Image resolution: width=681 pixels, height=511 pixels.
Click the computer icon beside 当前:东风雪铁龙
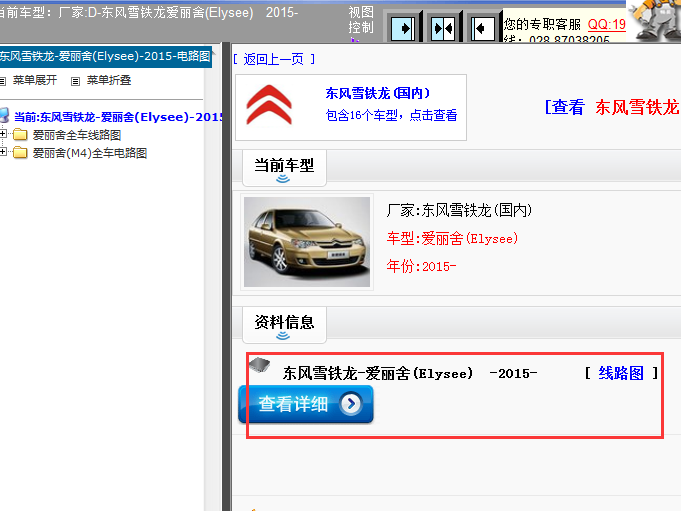pyautogui.click(x=4, y=115)
